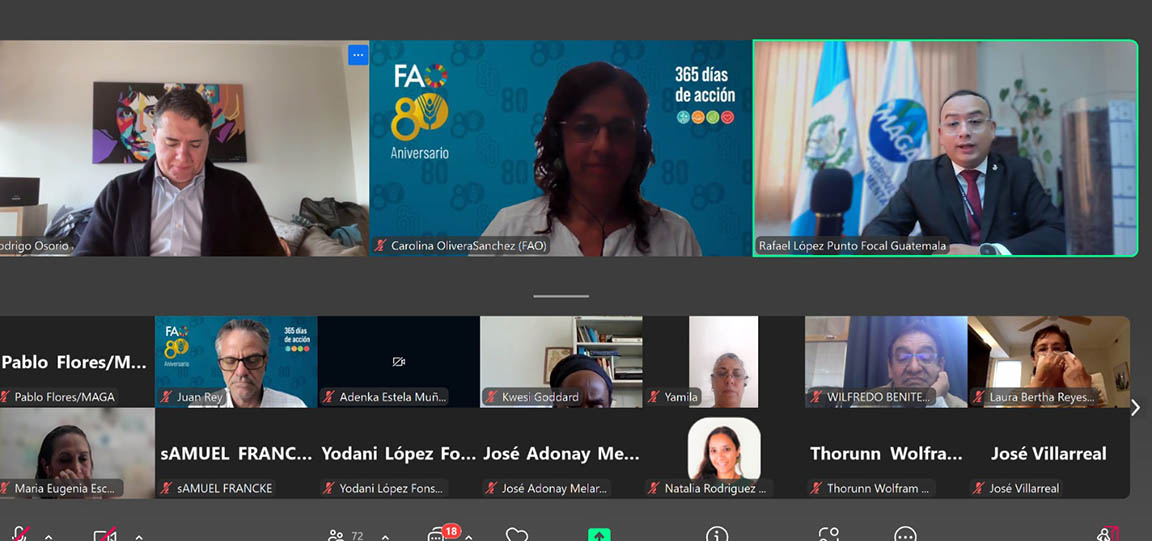Expand audio options caret next to microphone
1152x541 pixels.
point(48,537)
